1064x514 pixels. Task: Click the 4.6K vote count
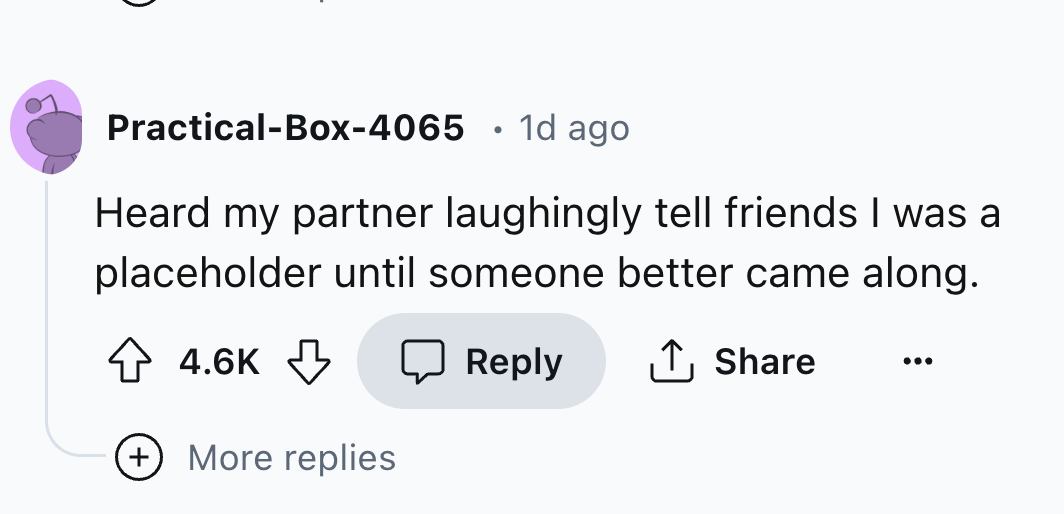[x=218, y=361]
